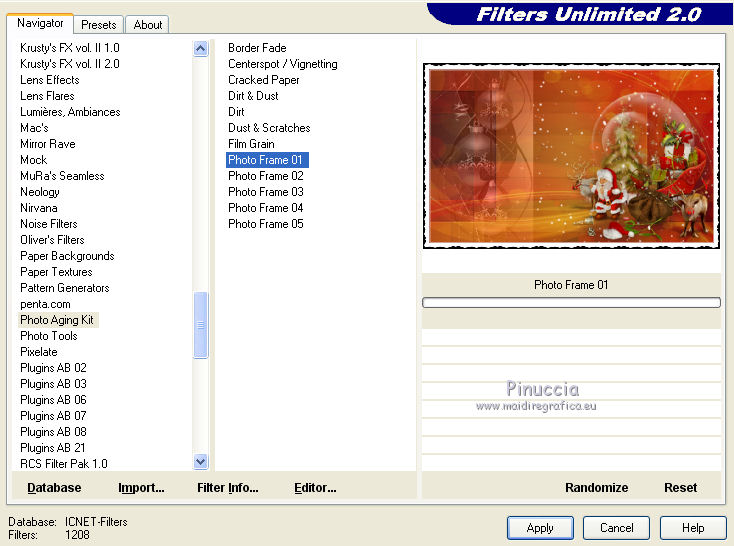This screenshot has width=734, height=546.
Task: Choose Noise Filters category
Action: pos(49,224)
